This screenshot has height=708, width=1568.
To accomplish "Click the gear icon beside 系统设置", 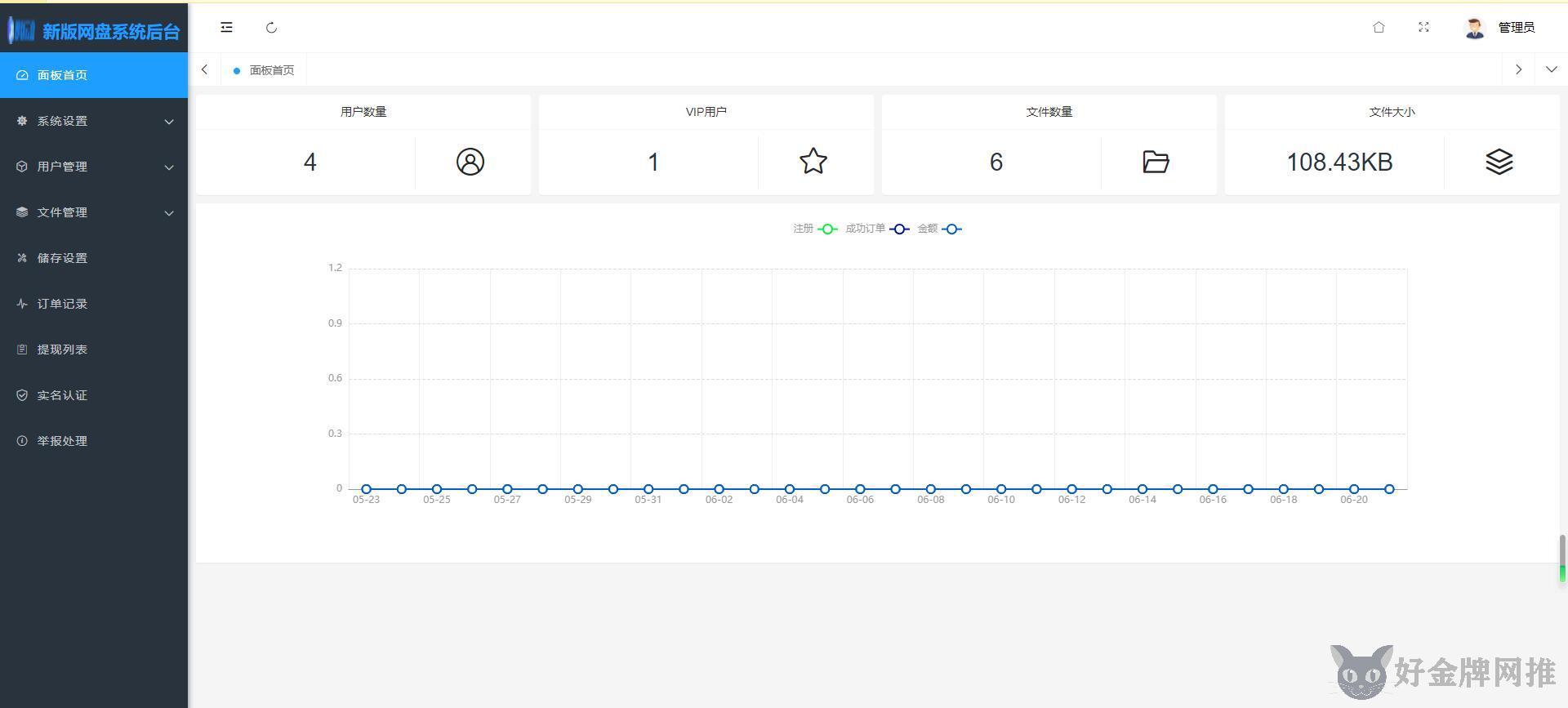I will coord(22,121).
